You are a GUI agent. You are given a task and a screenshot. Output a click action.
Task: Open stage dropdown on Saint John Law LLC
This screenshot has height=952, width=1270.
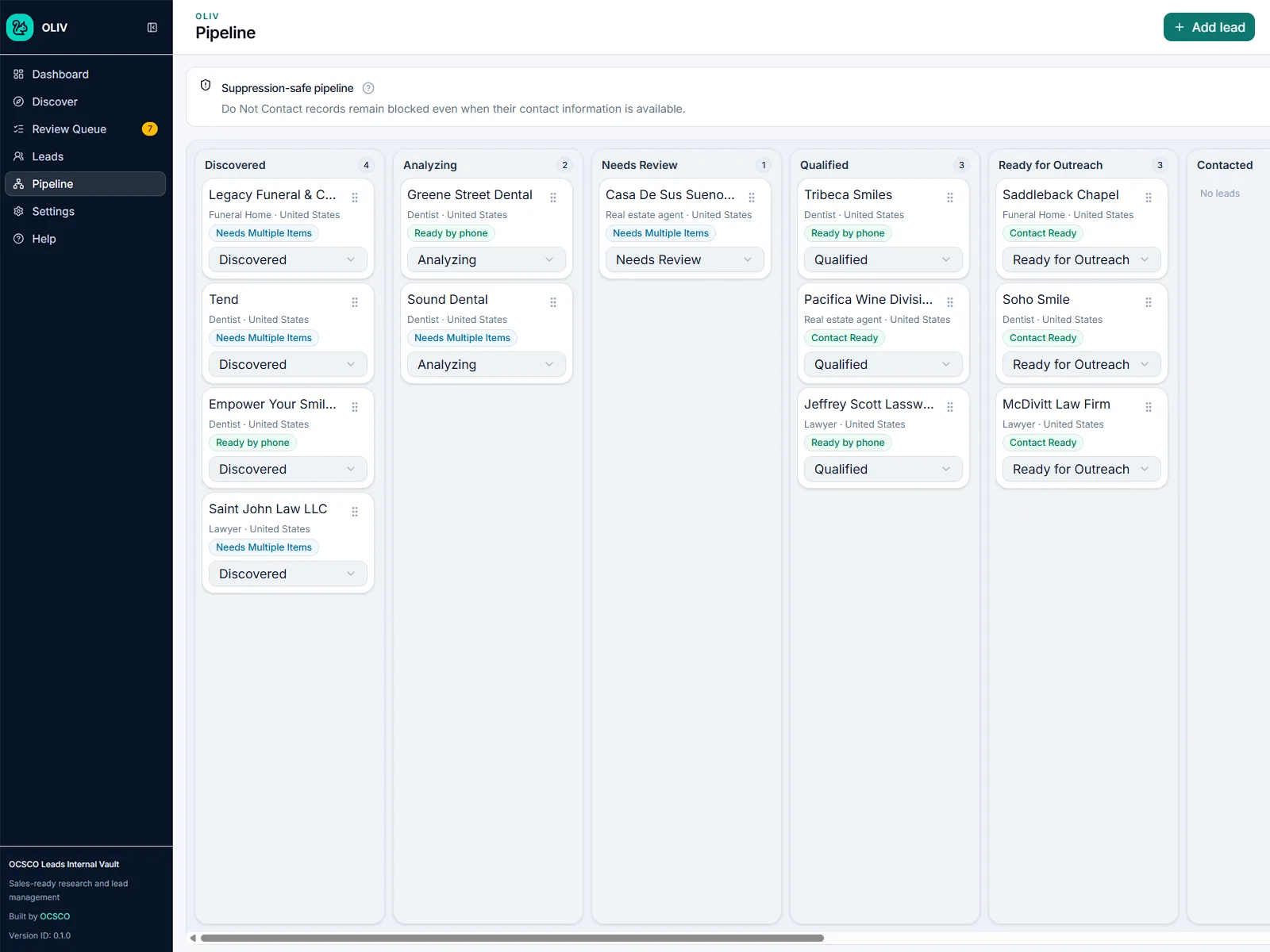[x=288, y=574]
